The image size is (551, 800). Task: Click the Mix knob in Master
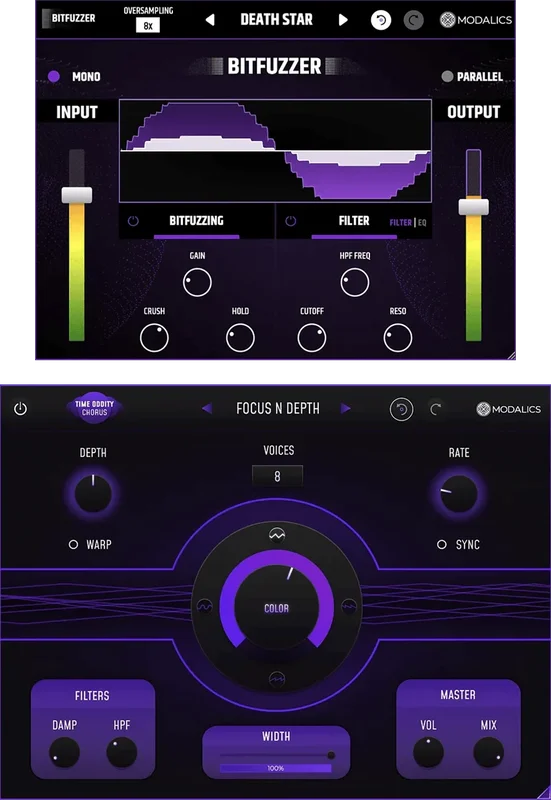click(488, 752)
